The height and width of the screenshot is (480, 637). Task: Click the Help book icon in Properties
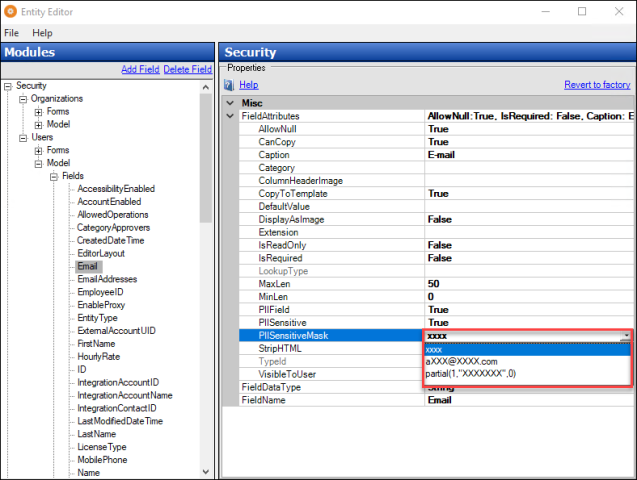[229, 85]
